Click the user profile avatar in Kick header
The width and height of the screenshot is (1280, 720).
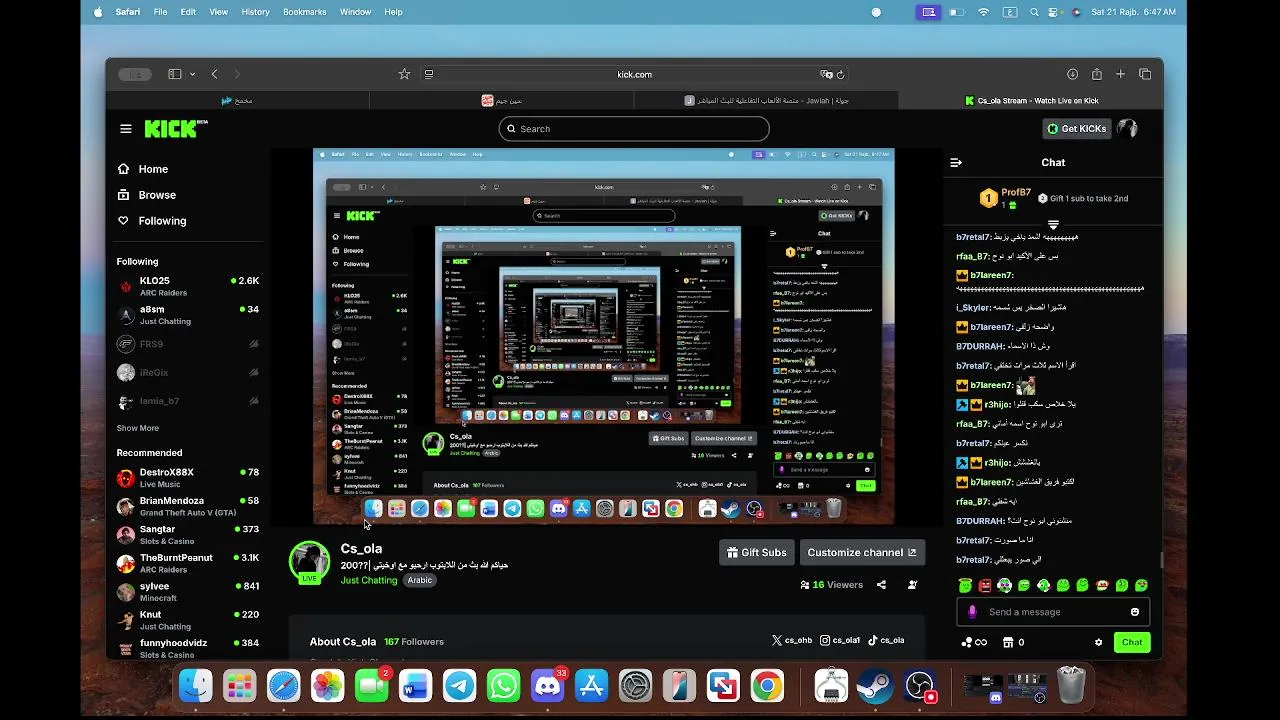point(1127,128)
